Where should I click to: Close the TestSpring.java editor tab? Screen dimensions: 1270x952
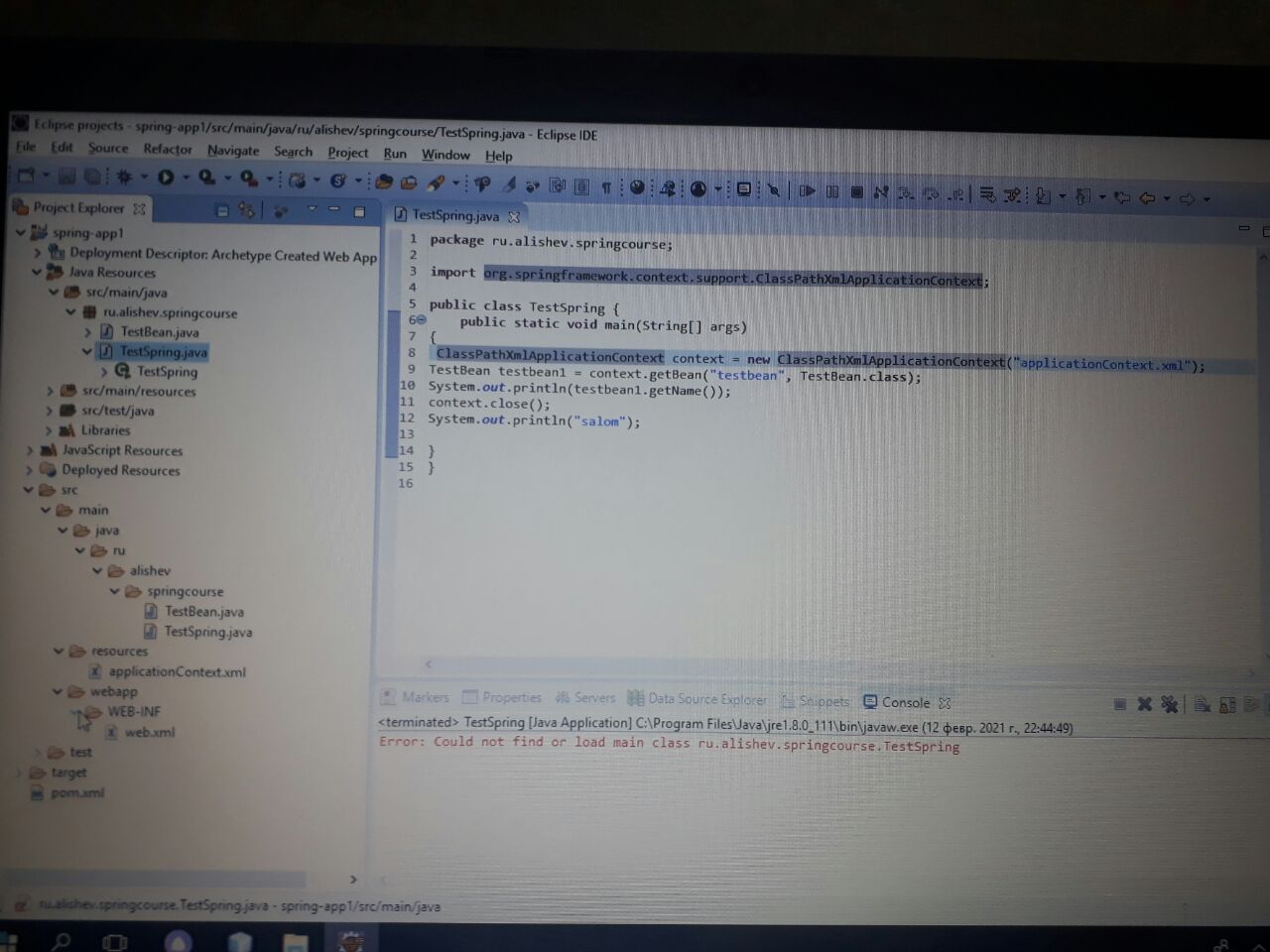pyautogui.click(x=514, y=216)
